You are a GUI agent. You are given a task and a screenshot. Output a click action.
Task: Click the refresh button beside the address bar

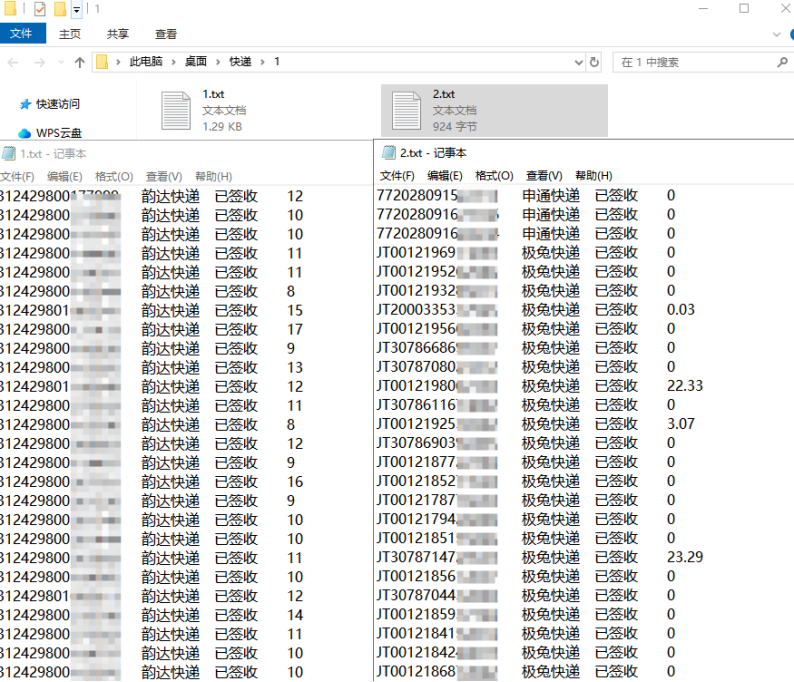pos(594,62)
